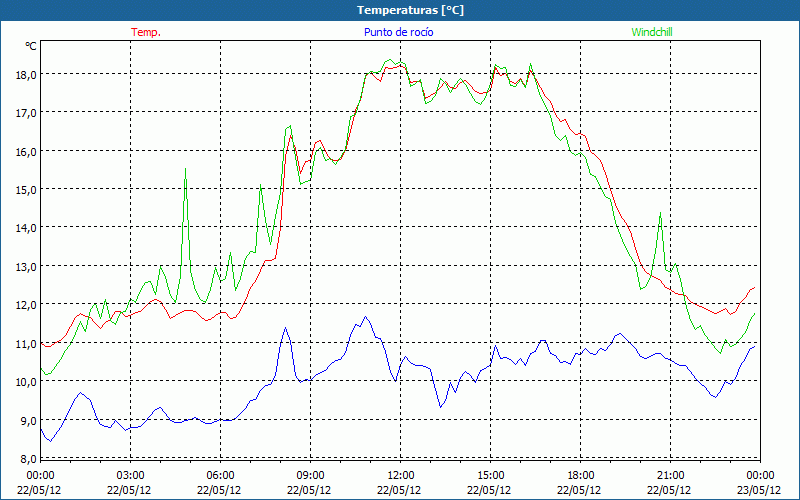Image resolution: width=800 pixels, height=500 pixels.
Task: Click the 18,0 y-axis value
Action: click(x=26, y=74)
